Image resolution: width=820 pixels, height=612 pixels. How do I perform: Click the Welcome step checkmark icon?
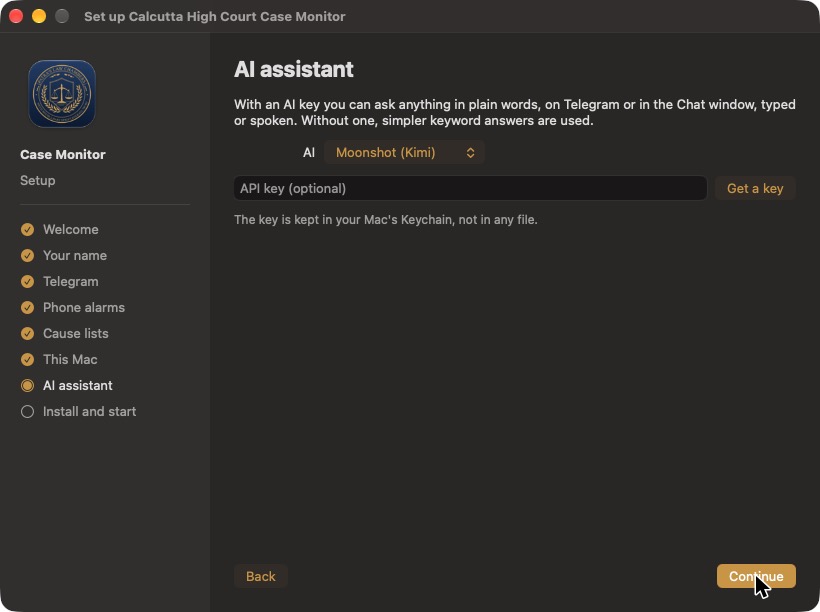click(27, 230)
